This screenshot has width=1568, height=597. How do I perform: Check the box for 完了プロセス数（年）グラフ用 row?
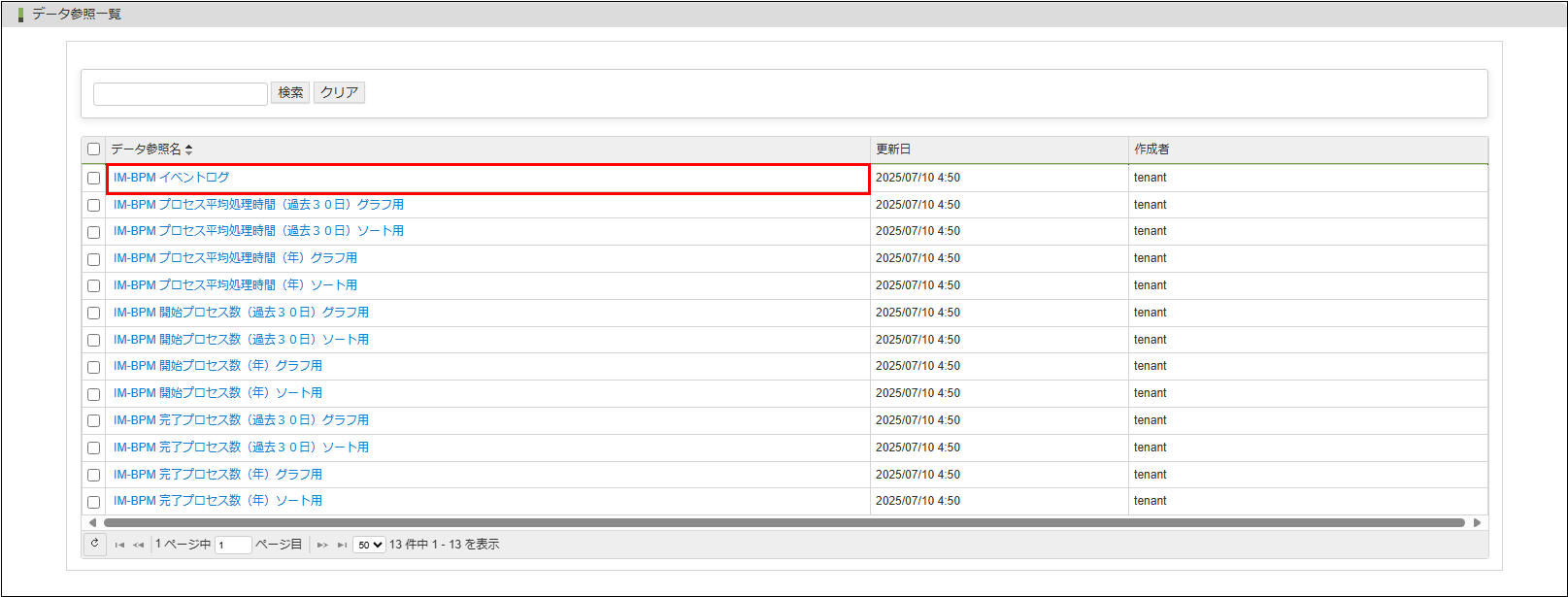click(x=94, y=475)
